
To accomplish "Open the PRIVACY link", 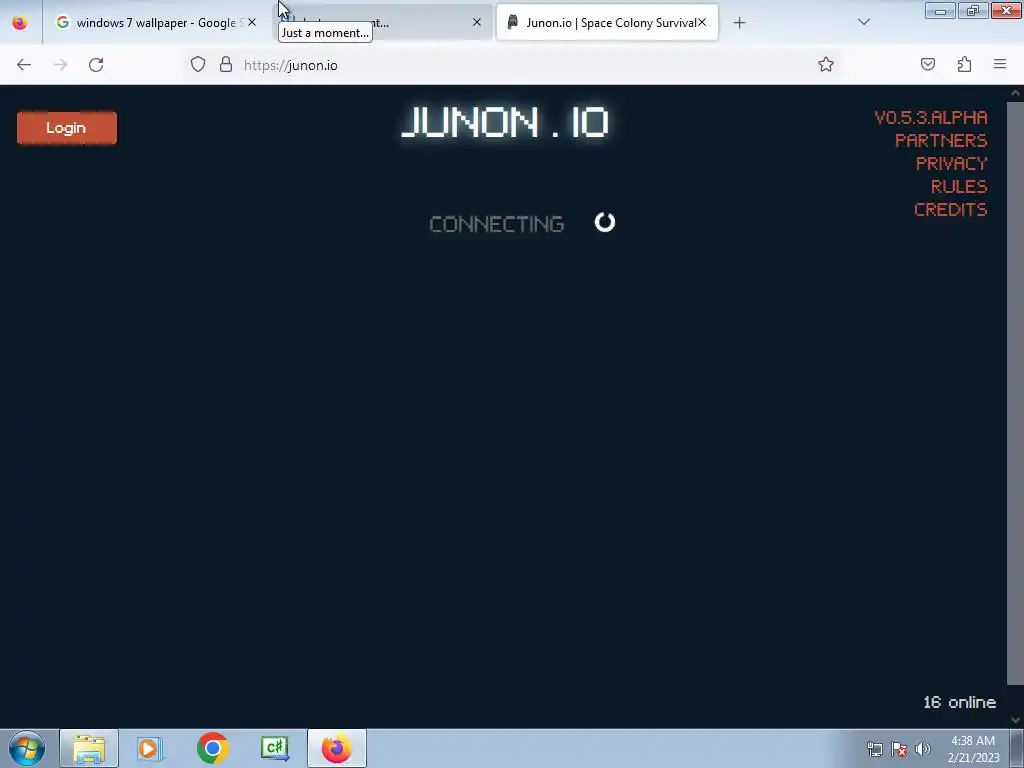I will [x=951, y=163].
